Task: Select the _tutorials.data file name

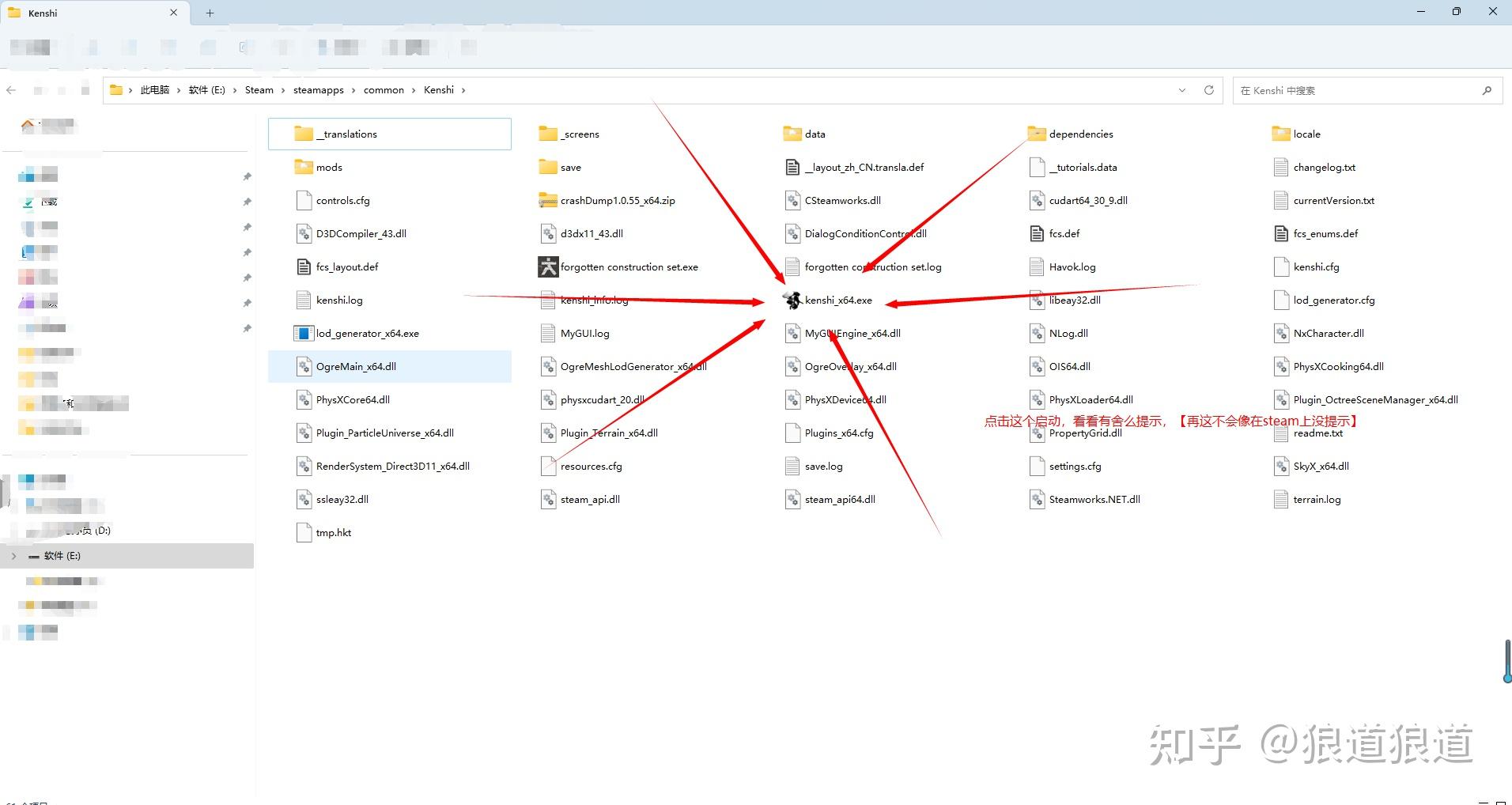Action: (1083, 168)
